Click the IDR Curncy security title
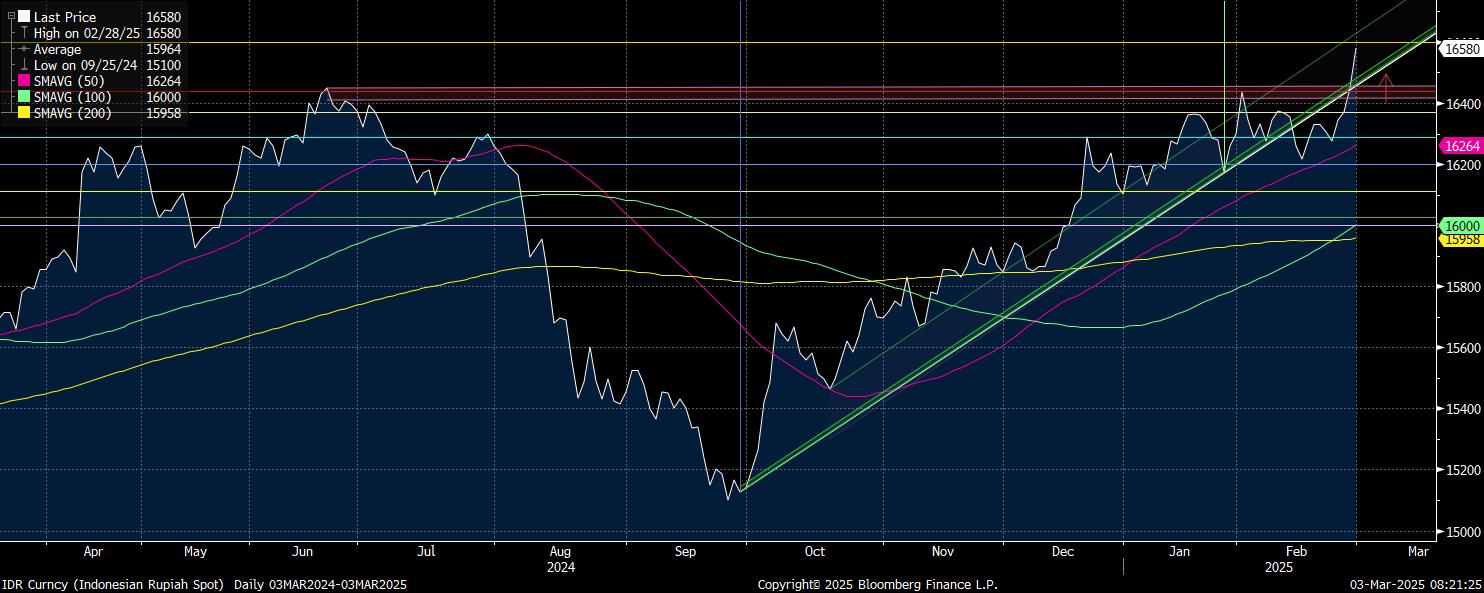The width and height of the screenshot is (1484, 593). point(115,584)
